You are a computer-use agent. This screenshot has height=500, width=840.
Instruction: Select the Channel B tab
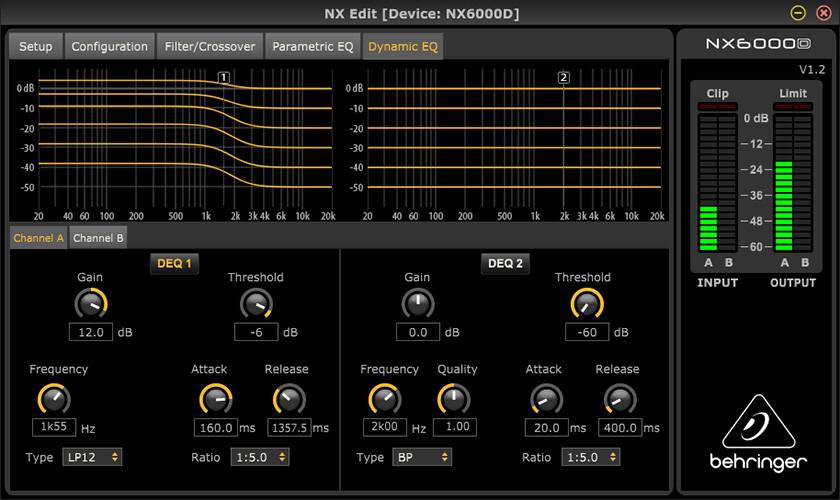tap(99, 238)
